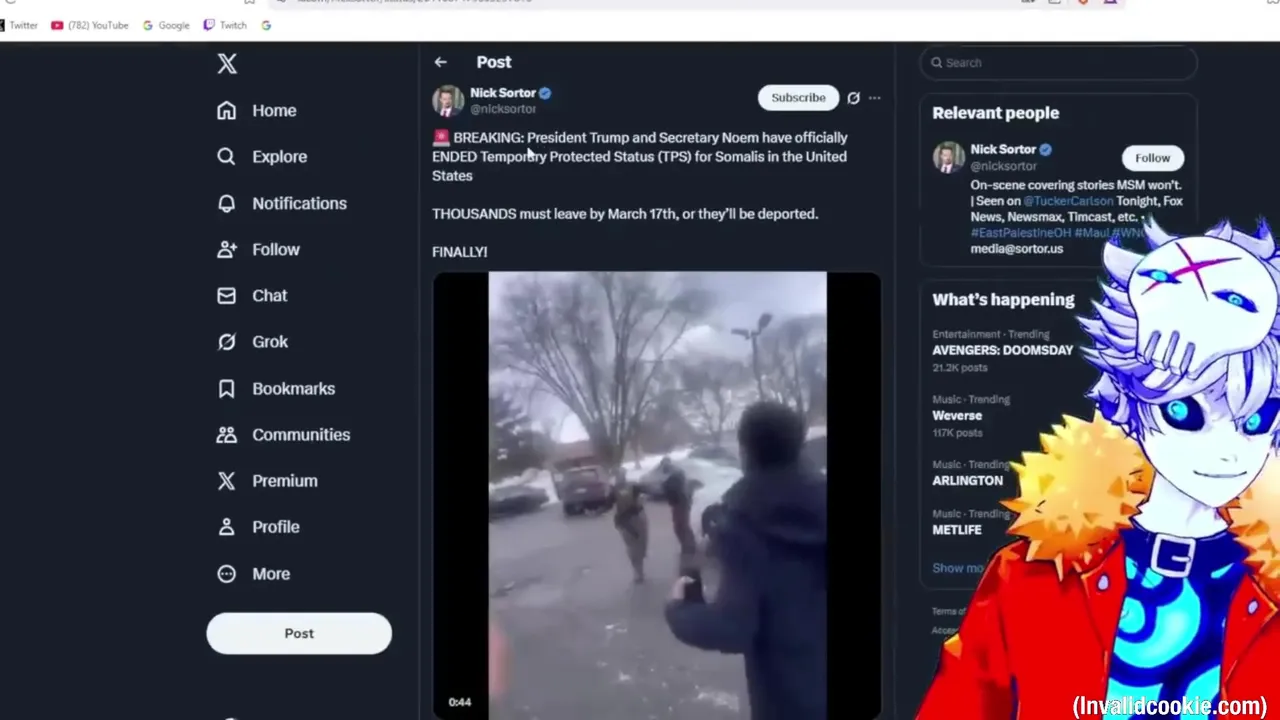Screen dimensions: 1280x720
Task: Play the embedded post video
Action: (x=657, y=495)
